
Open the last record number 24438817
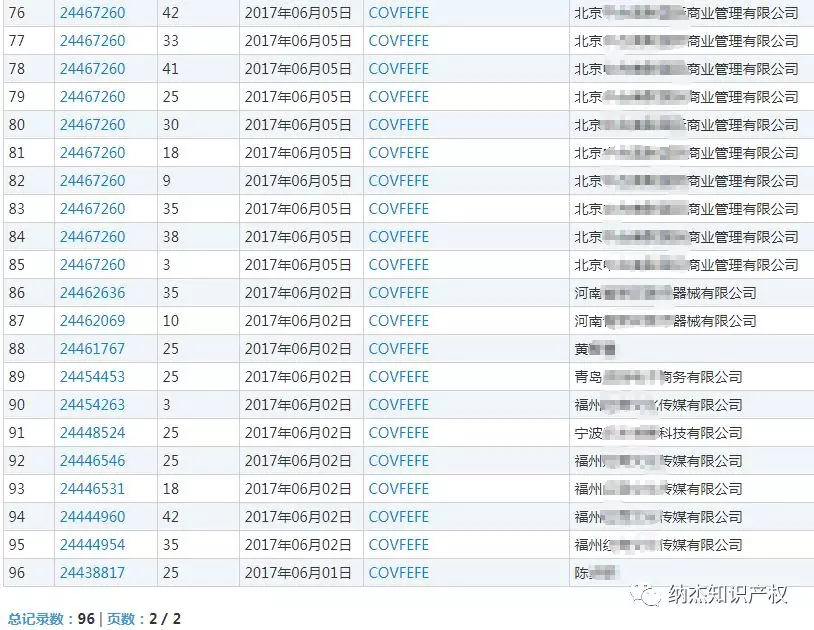[x=92, y=573]
